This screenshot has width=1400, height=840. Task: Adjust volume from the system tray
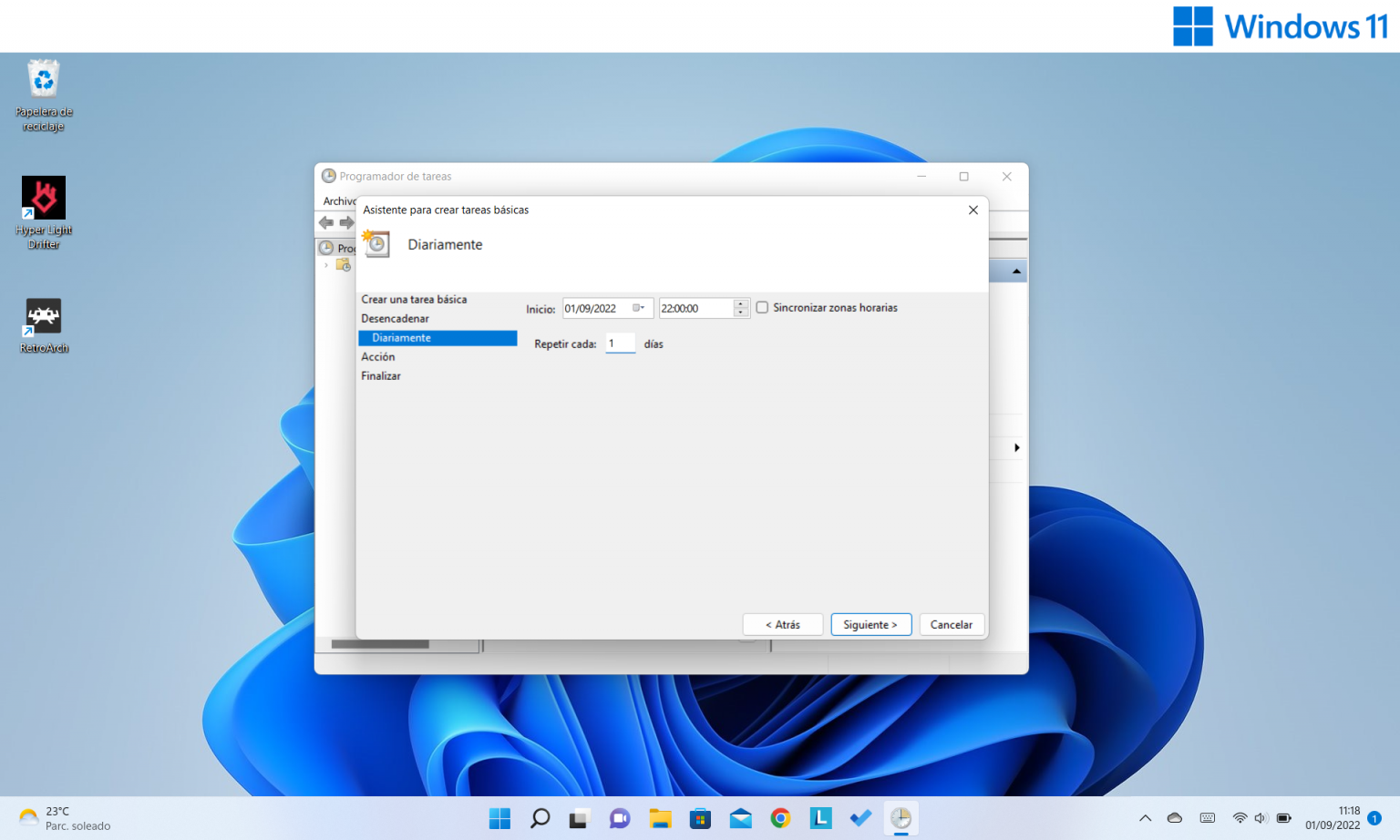(x=1261, y=817)
